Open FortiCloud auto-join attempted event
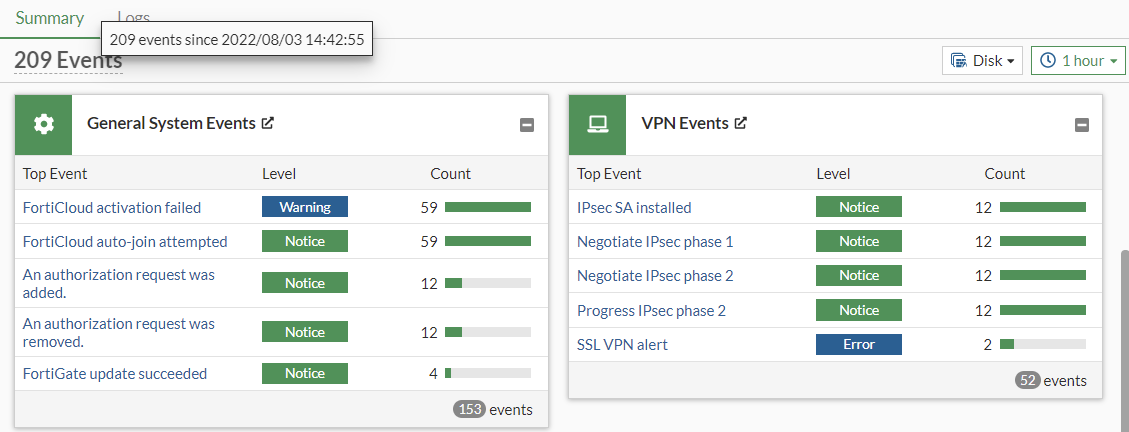The width and height of the screenshot is (1129, 432). pyautogui.click(x=125, y=241)
